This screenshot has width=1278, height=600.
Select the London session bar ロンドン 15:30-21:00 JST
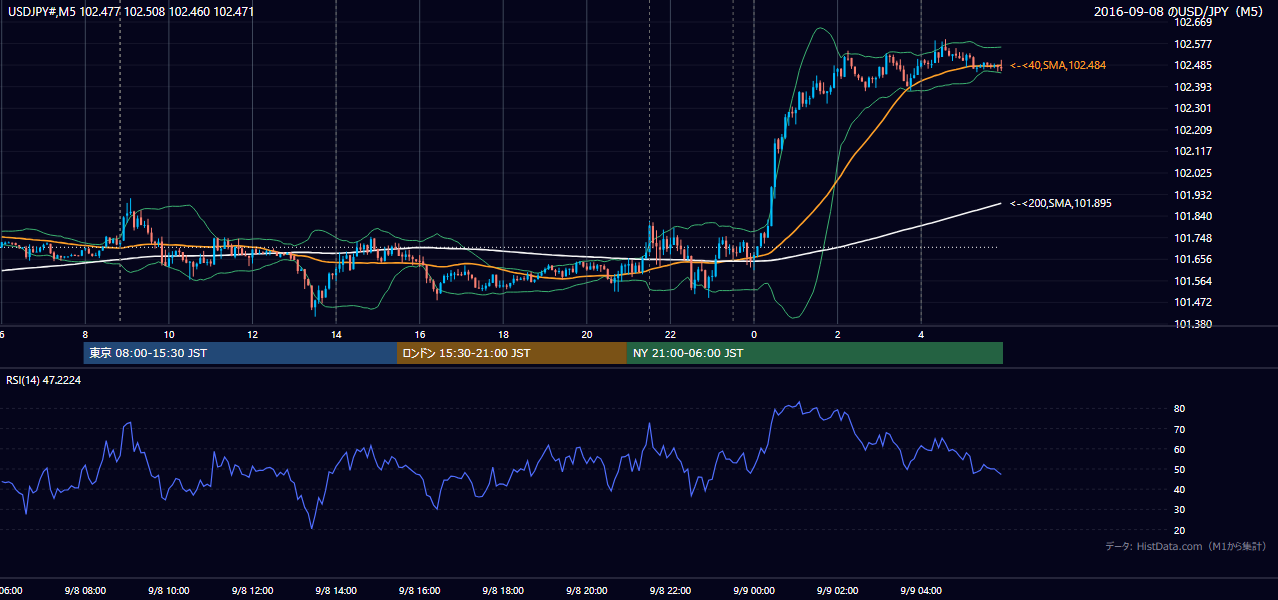pyautogui.click(x=512, y=353)
